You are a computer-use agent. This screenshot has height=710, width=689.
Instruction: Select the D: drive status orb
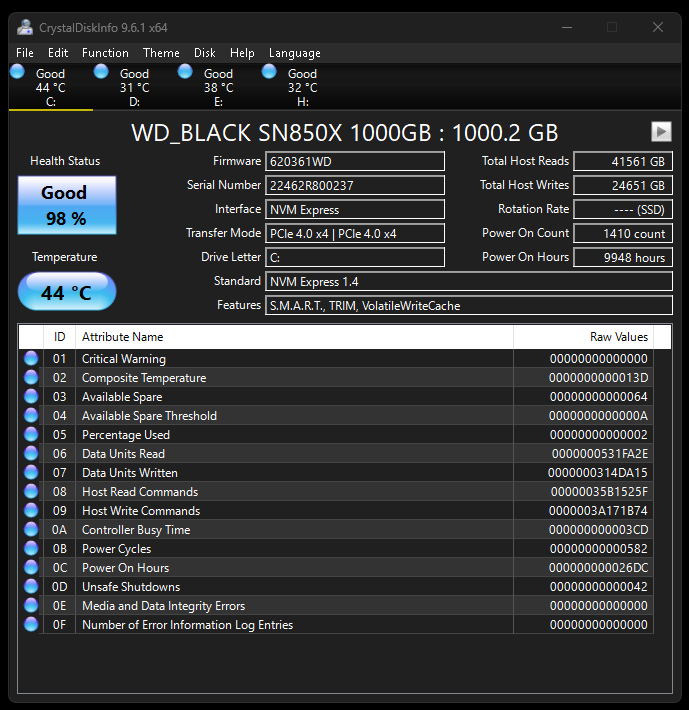point(101,72)
